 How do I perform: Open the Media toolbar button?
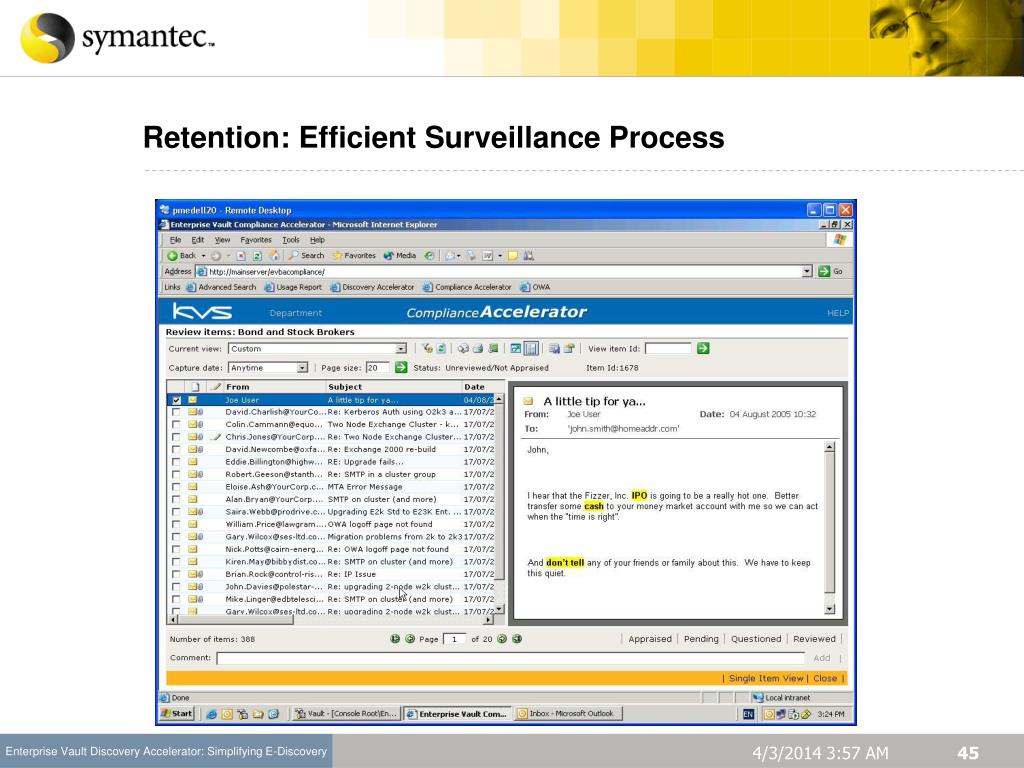point(400,256)
